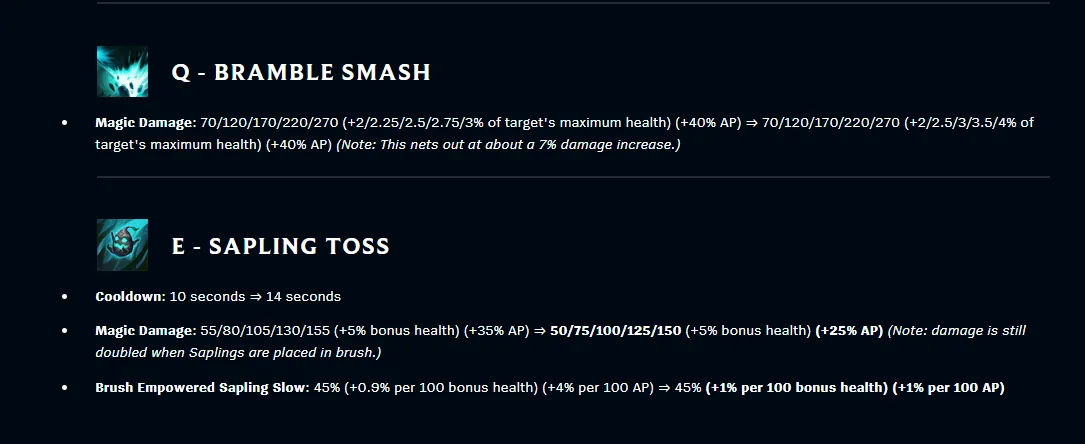The width and height of the screenshot is (1085, 444).
Task: Click the bold '+1% per 100 AP' text
Action: pyautogui.click(x=948, y=387)
